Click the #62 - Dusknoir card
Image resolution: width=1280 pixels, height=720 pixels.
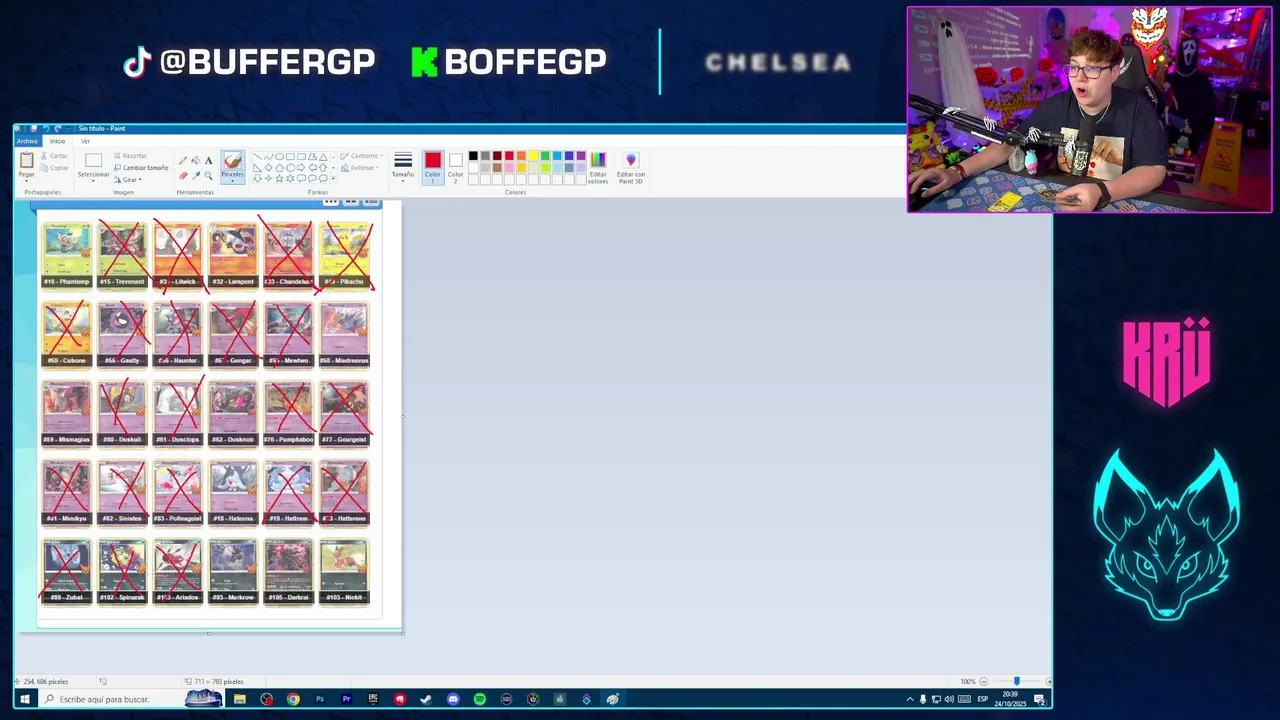tap(233, 413)
